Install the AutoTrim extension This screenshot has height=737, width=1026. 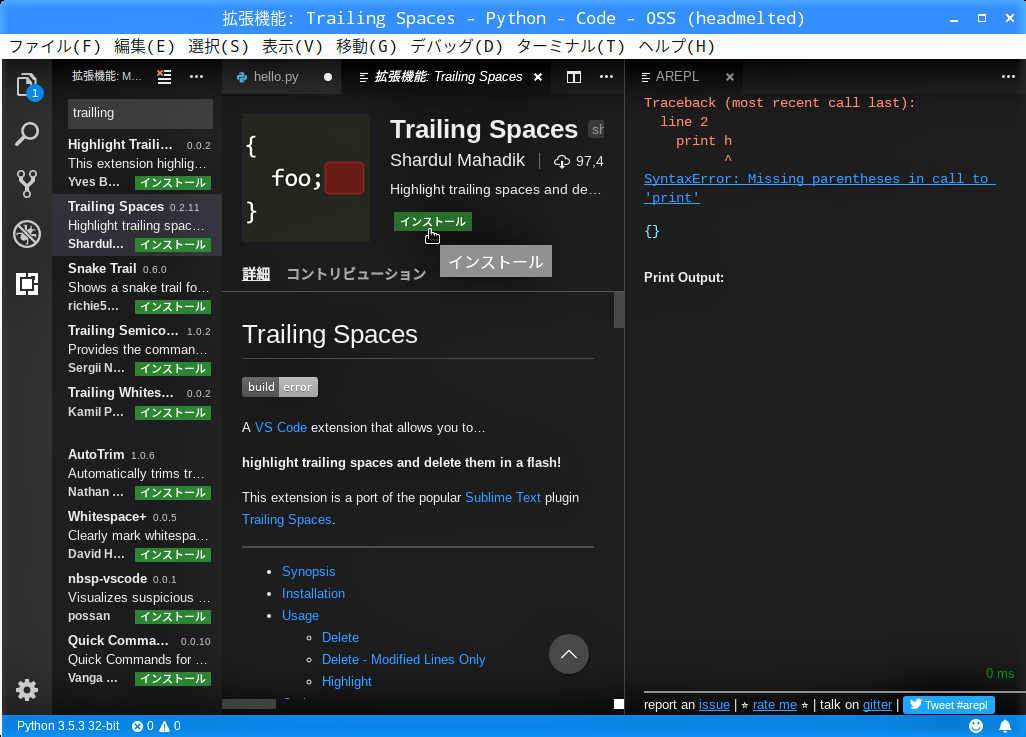point(173,492)
